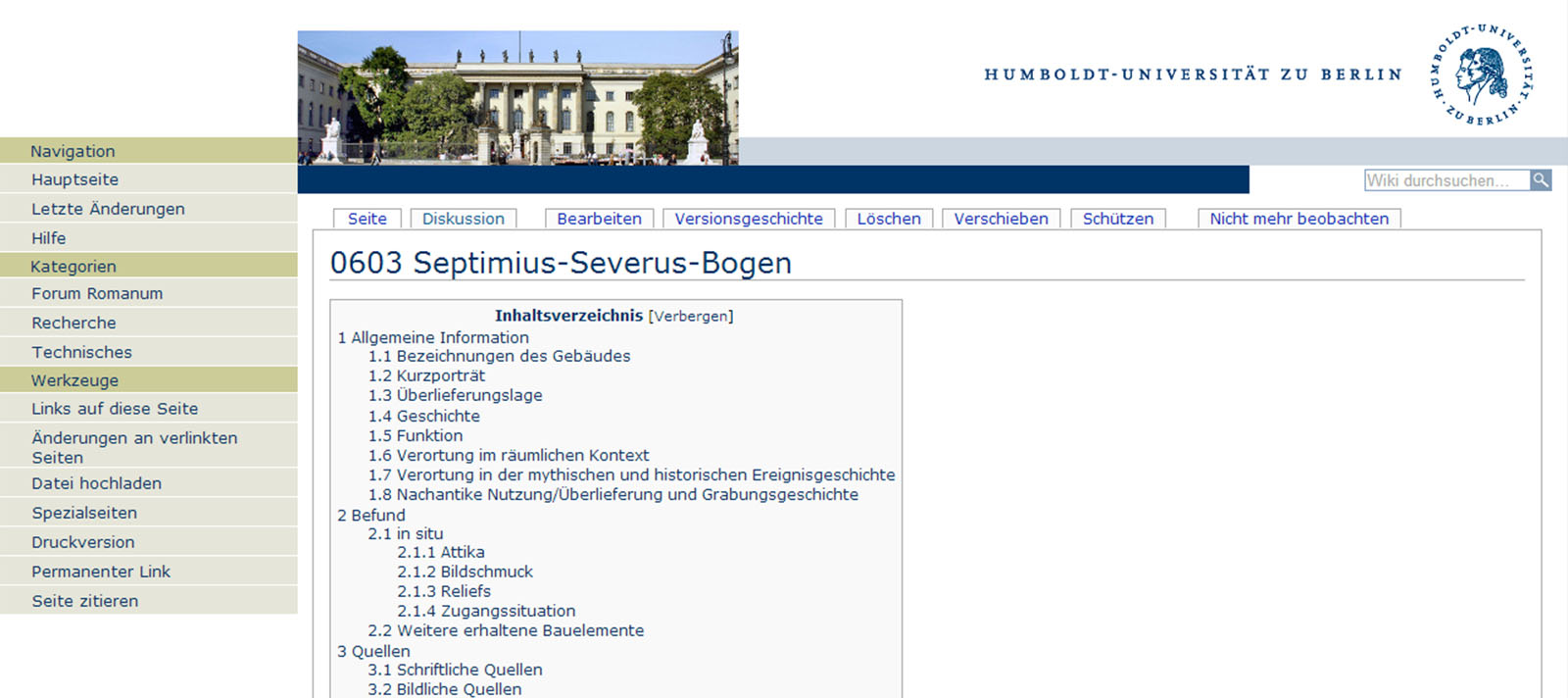Jump to 3 Quellen section
The width and height of the screenshot is (1568, 698).
coord(373,651)
